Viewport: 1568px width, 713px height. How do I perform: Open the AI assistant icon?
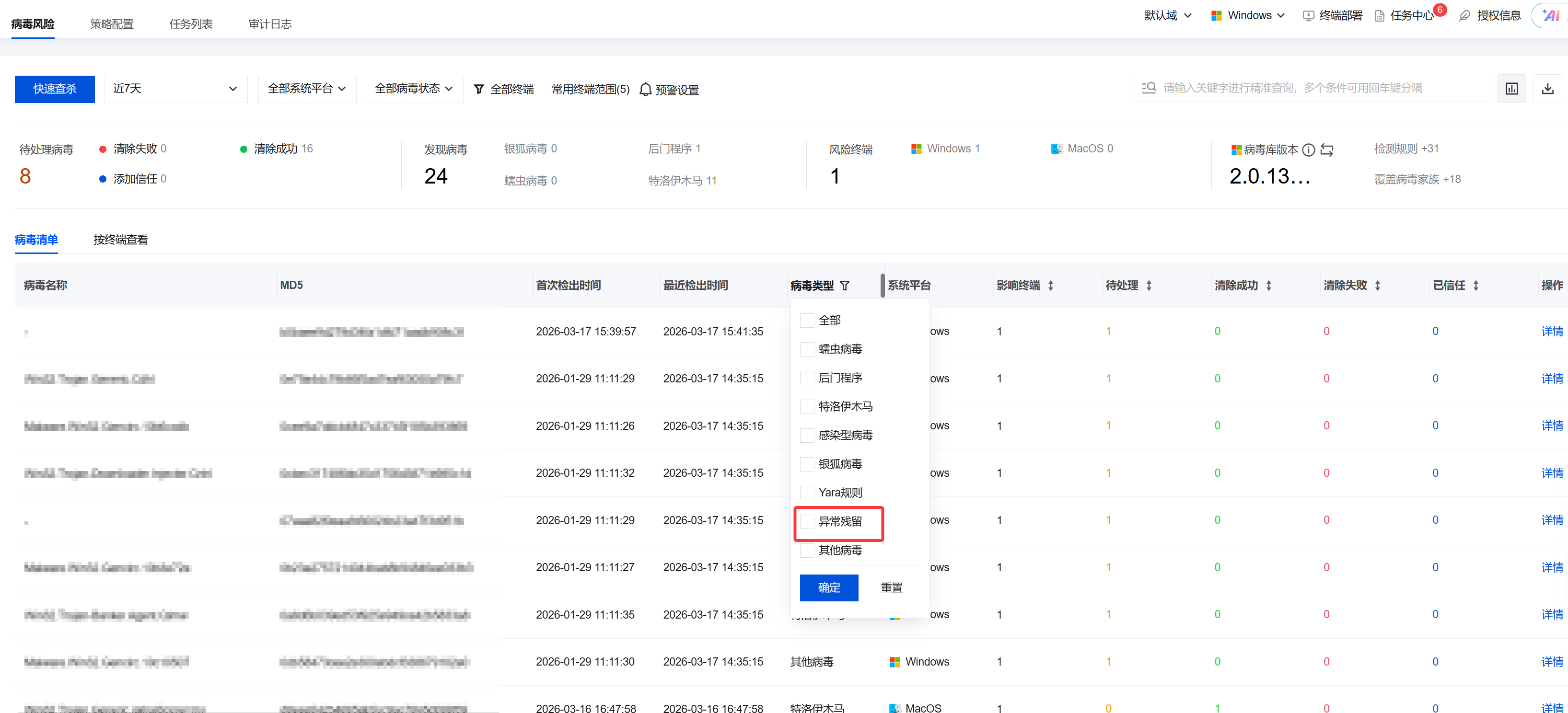tap(1551, 16)
